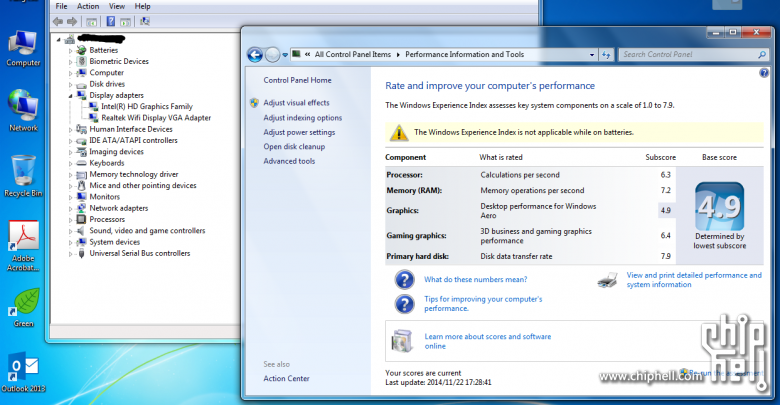Go to Control Panel Home

pos(297,80)
